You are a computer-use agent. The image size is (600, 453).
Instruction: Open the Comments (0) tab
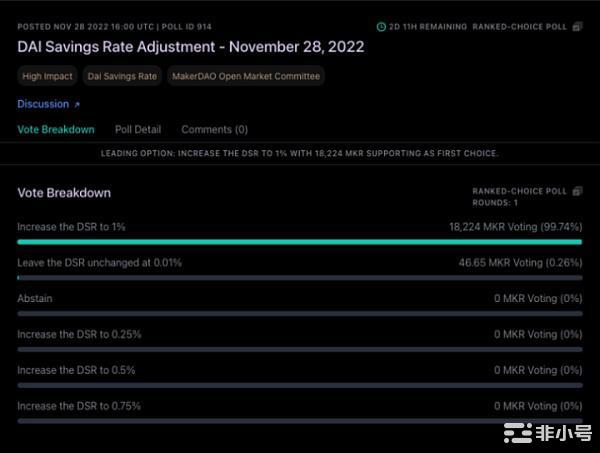[x=214, y=129]
